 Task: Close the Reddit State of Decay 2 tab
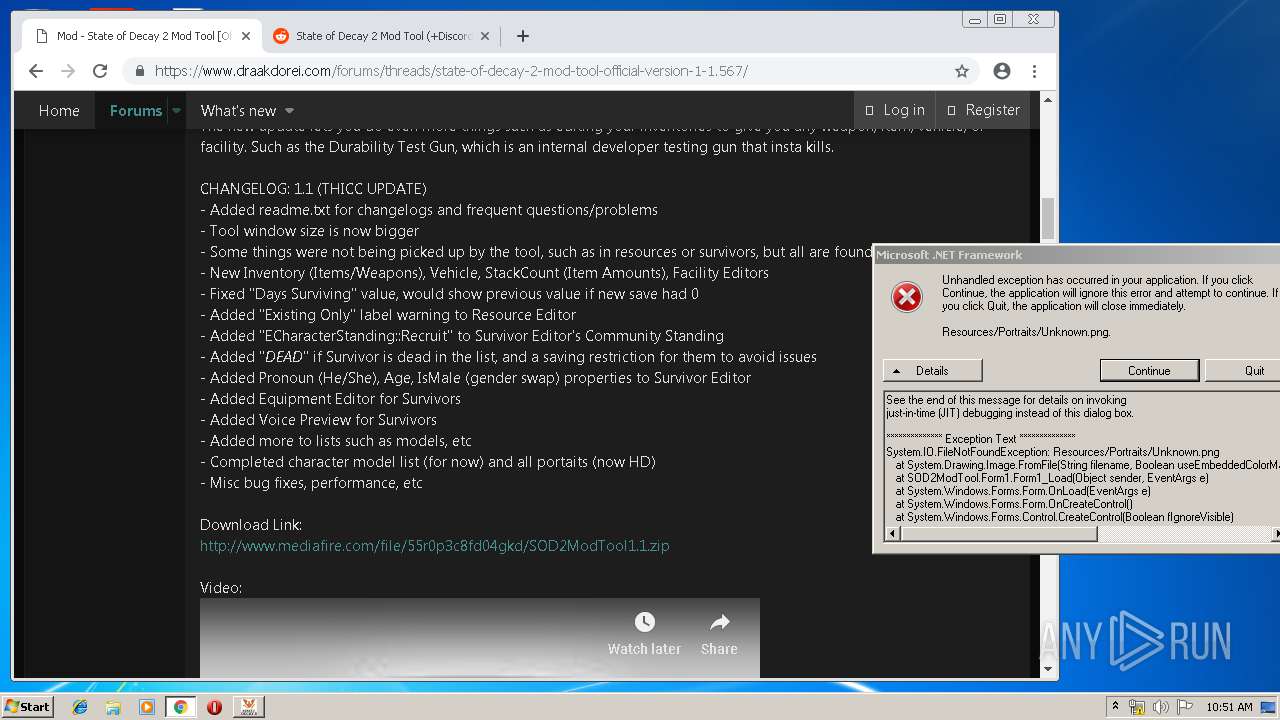pos(485,36)
